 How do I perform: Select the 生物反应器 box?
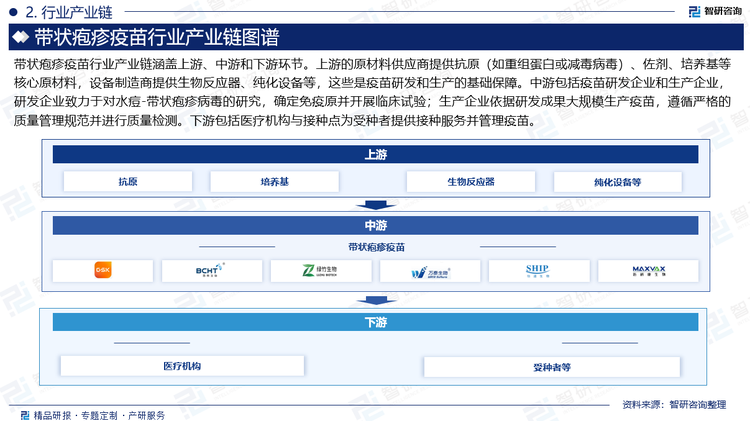[471, 182]
